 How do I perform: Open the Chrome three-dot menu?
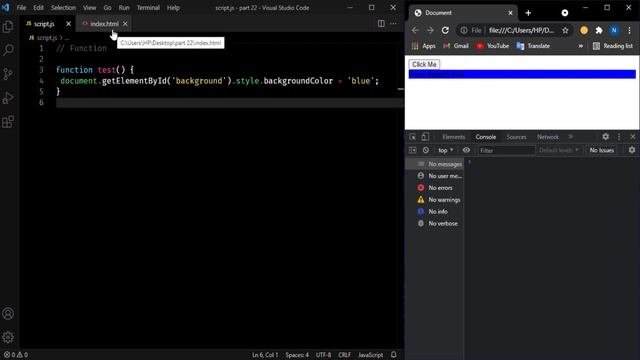click(629, 30)
